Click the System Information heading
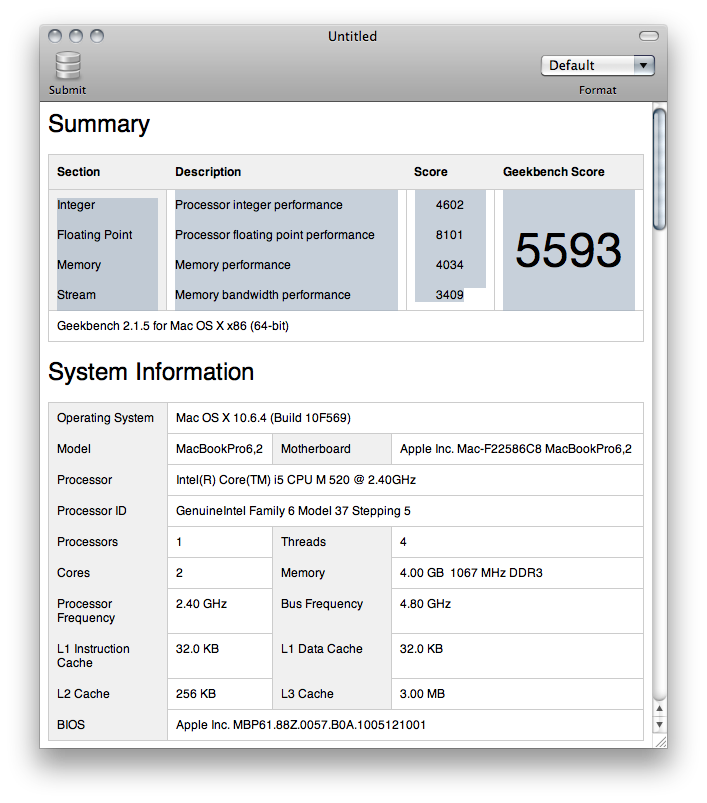The width and height of the screenshot is (707, 803). tap(151, 372)
